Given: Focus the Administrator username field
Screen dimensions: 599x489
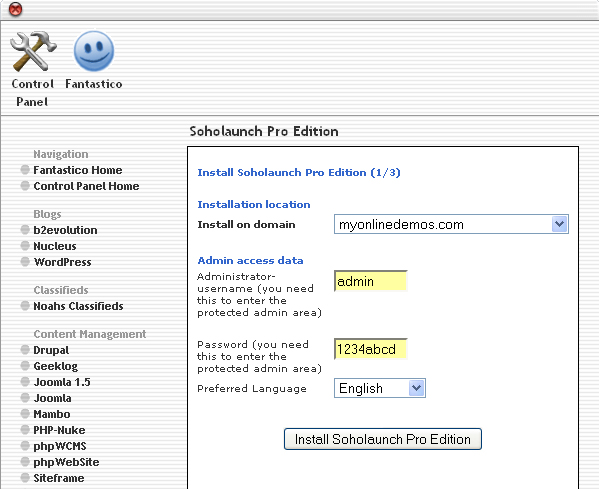Looking at the screenshot, I should [371, 281].
